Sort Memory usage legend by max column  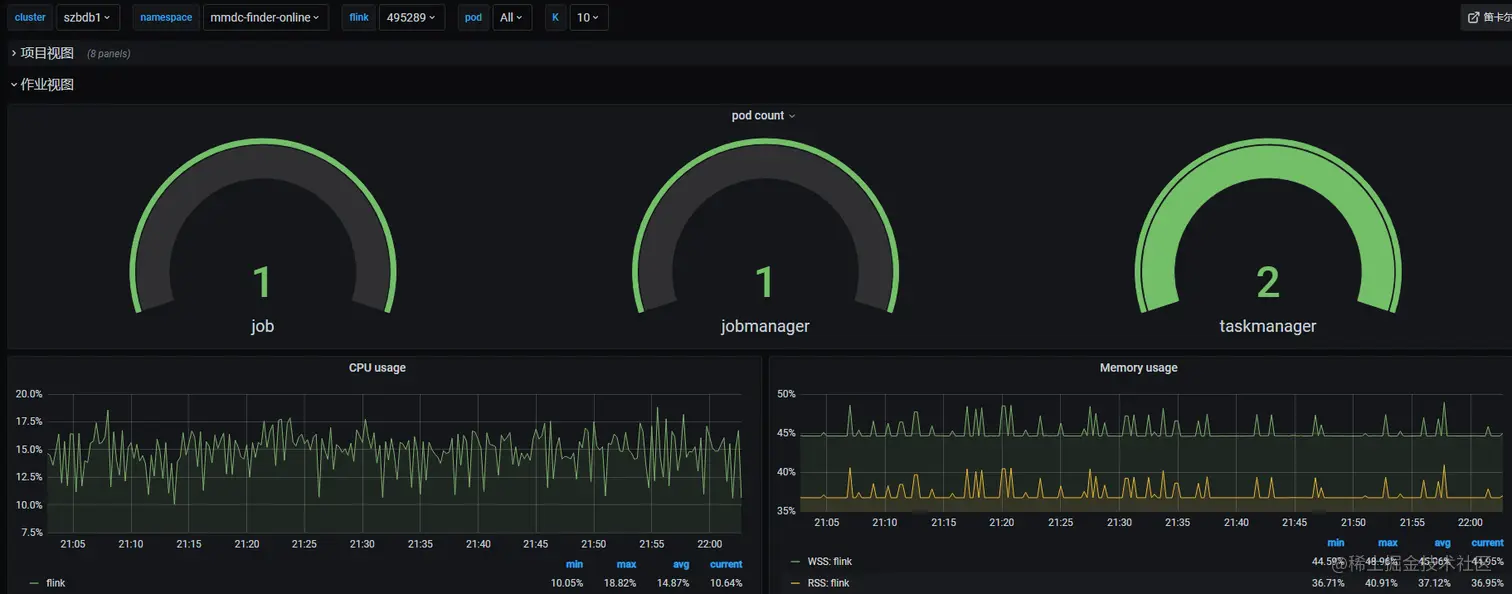[x=1388, y=543]
